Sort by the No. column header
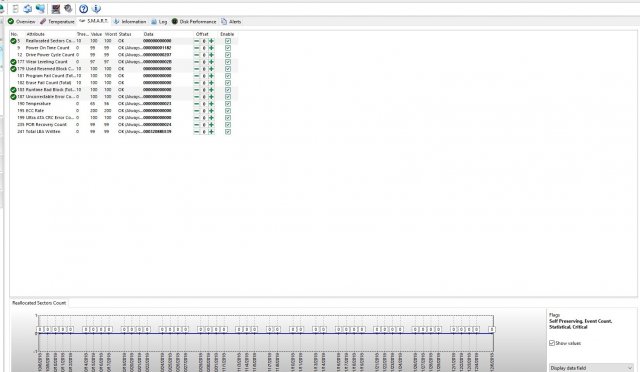Screen dimensions: 640x372 [14, 34]
